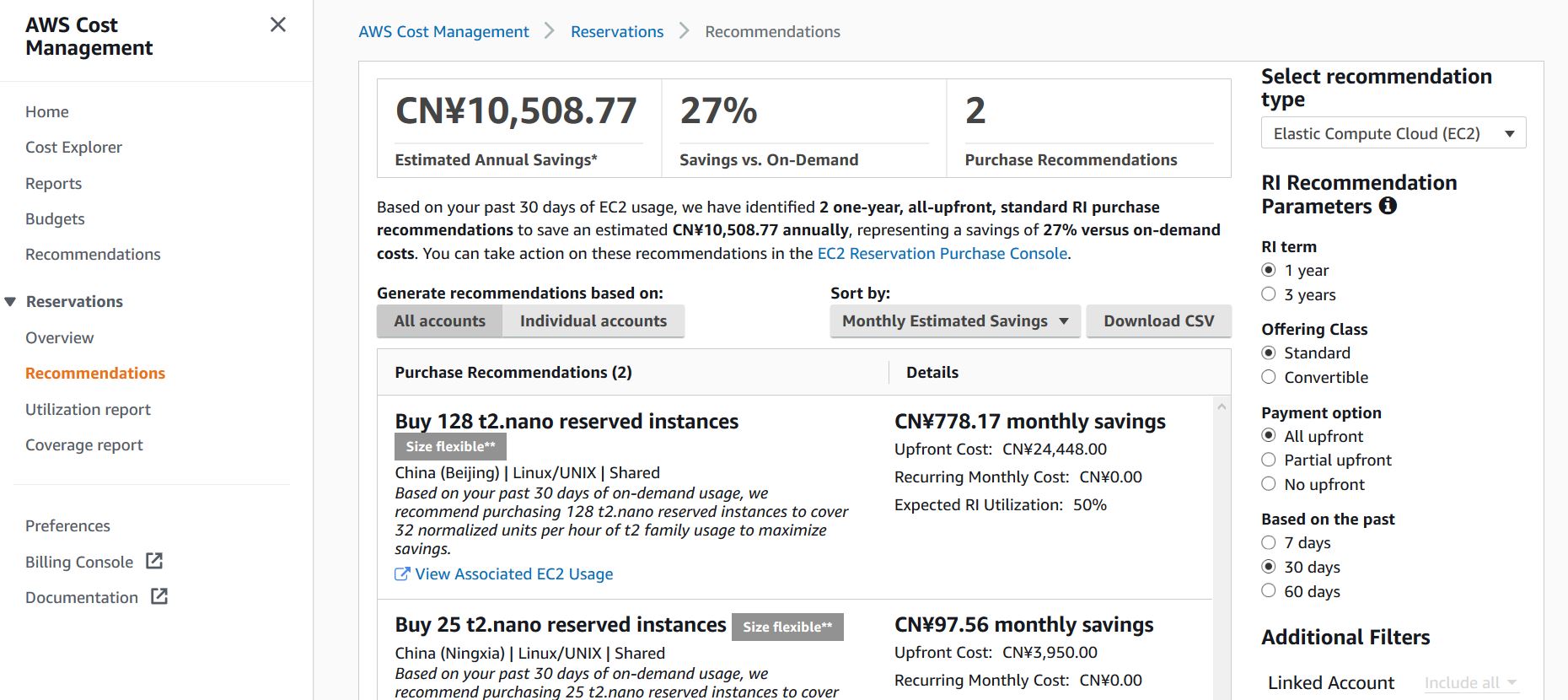Click the Upfront Cost CN¥3,950.00 value
Viewport: 1568px width, 700px height.
coord(1050,652)
